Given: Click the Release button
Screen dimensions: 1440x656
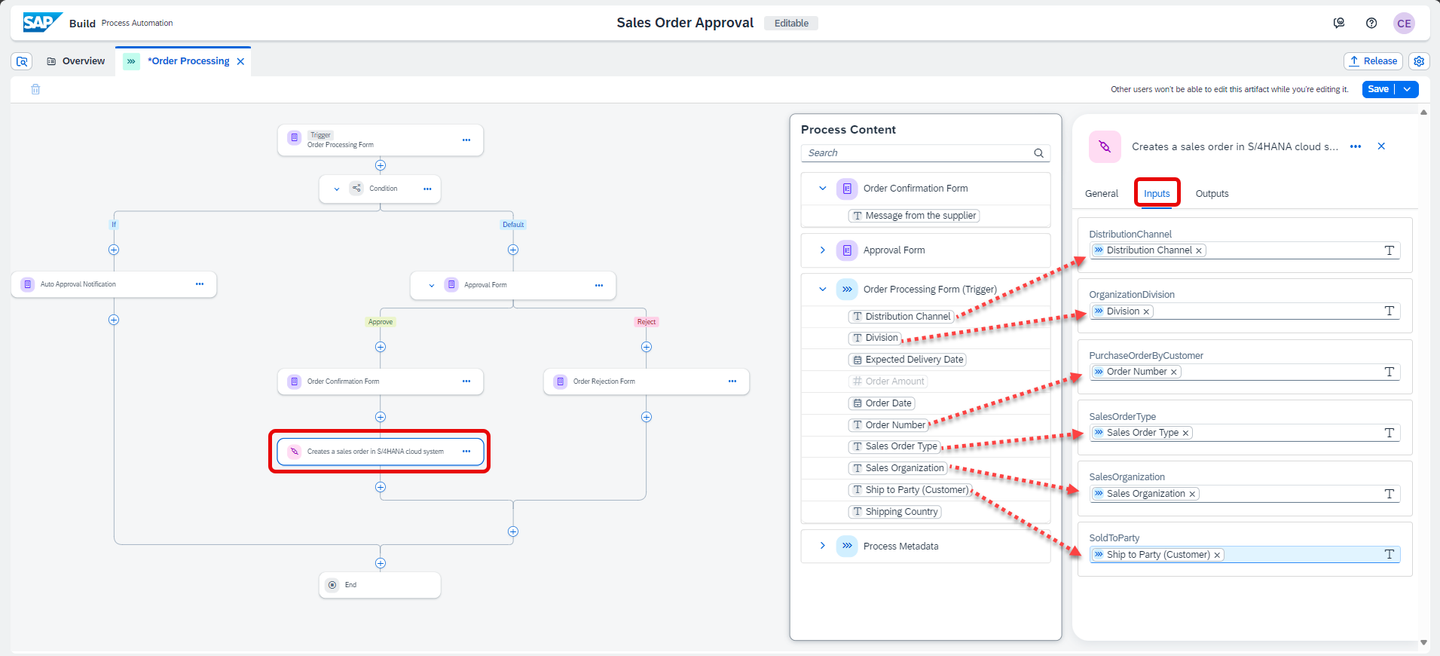Looking at the screenshot, I should [x=1373, y=61].
